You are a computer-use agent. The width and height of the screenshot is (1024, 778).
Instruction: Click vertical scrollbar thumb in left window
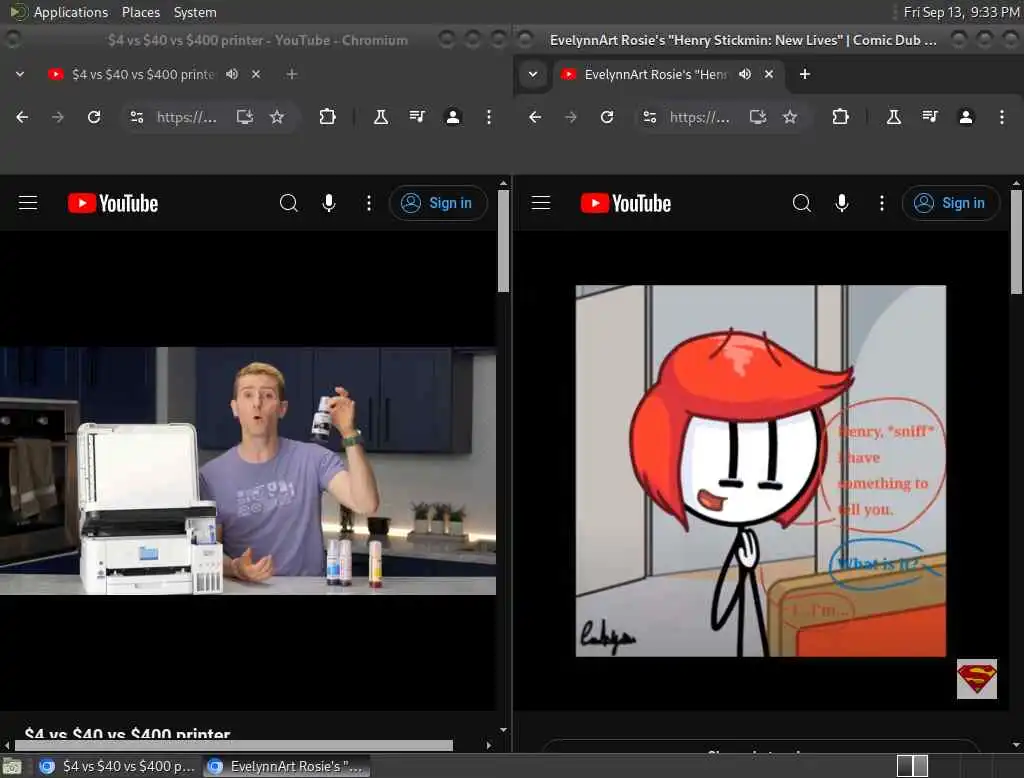click(504, 242)
